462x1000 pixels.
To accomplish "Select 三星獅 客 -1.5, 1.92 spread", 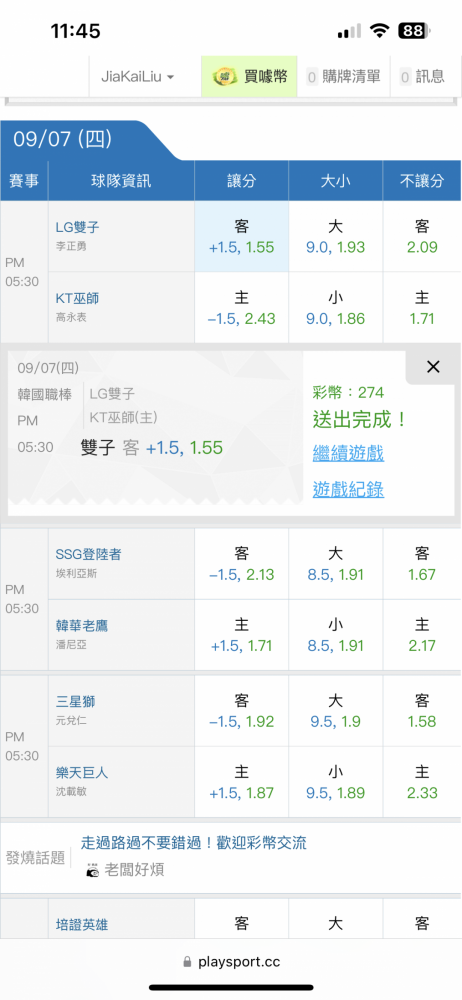I will (x=241, y=711).
